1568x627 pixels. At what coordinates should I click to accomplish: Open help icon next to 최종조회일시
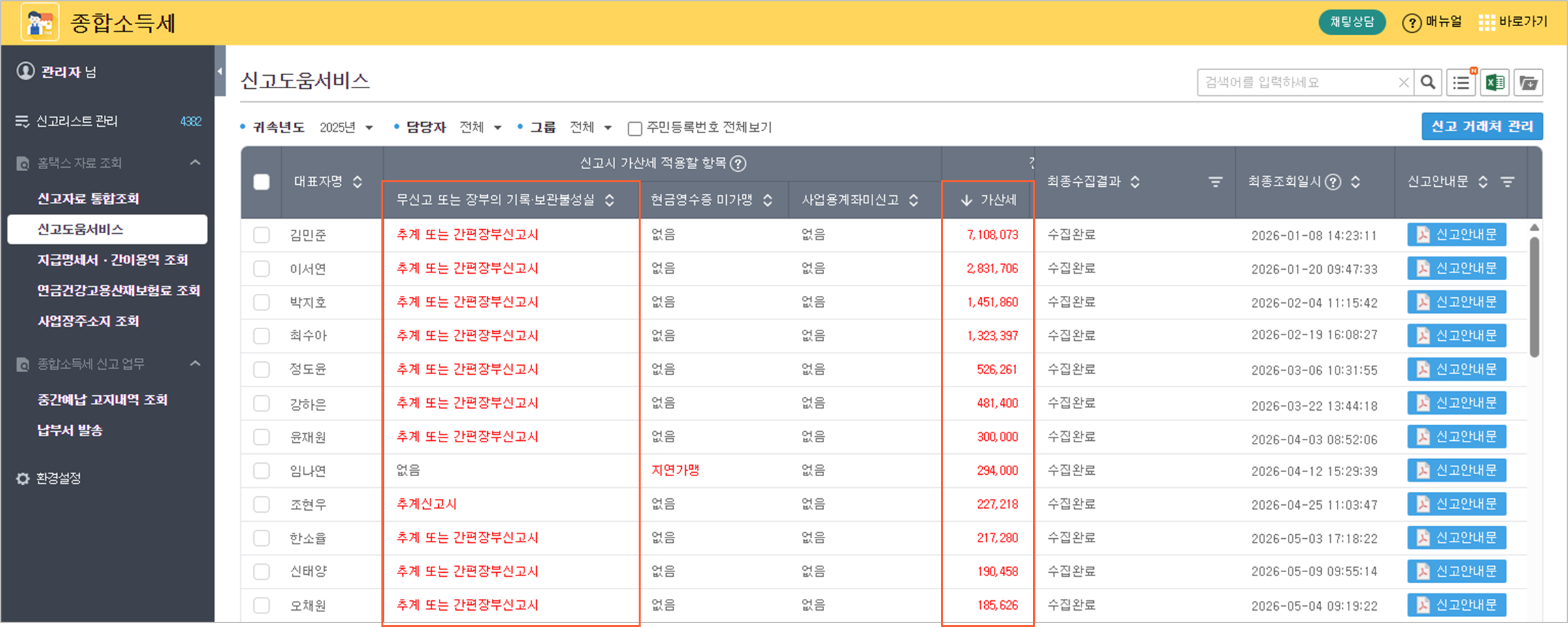coord(1333,182)
